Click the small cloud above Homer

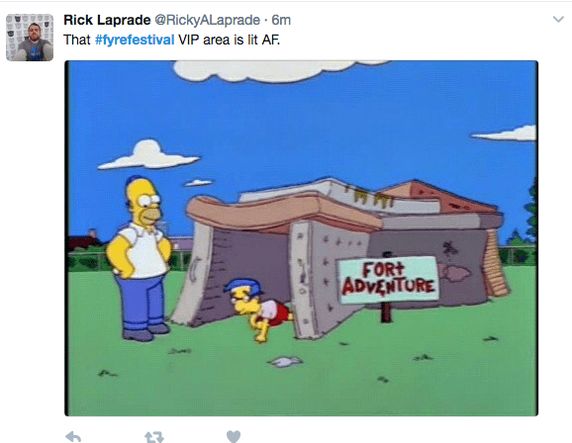tap(148, 155)
